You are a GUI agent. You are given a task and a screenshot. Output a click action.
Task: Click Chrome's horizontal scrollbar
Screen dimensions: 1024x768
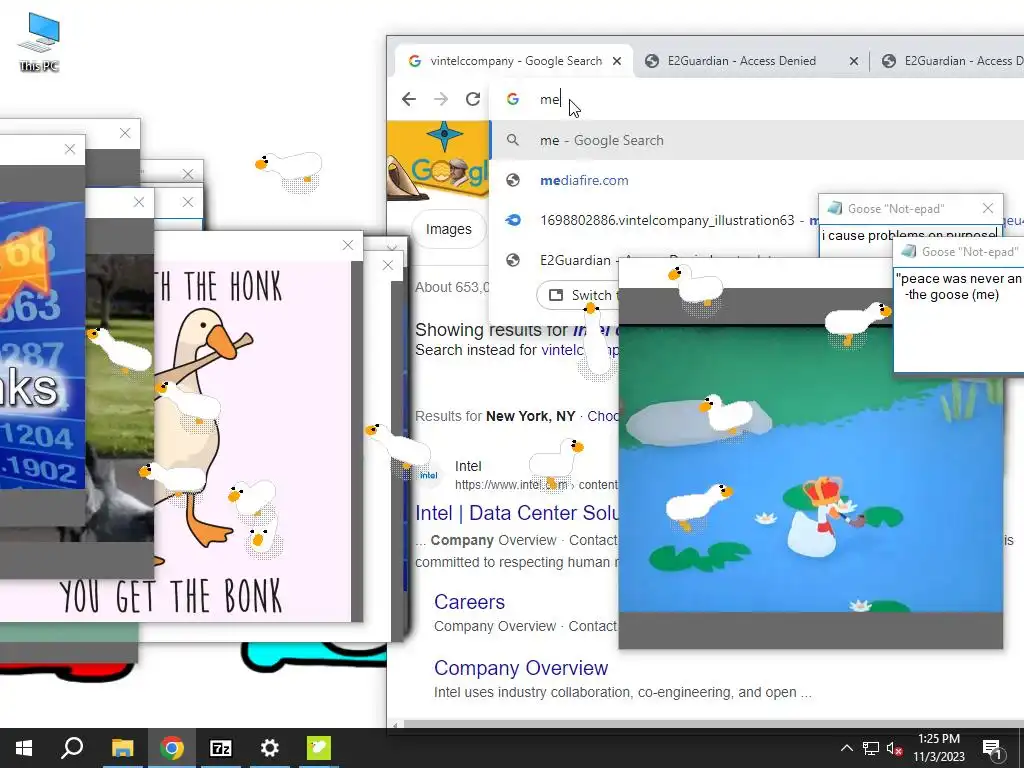(x=712, y=724)
